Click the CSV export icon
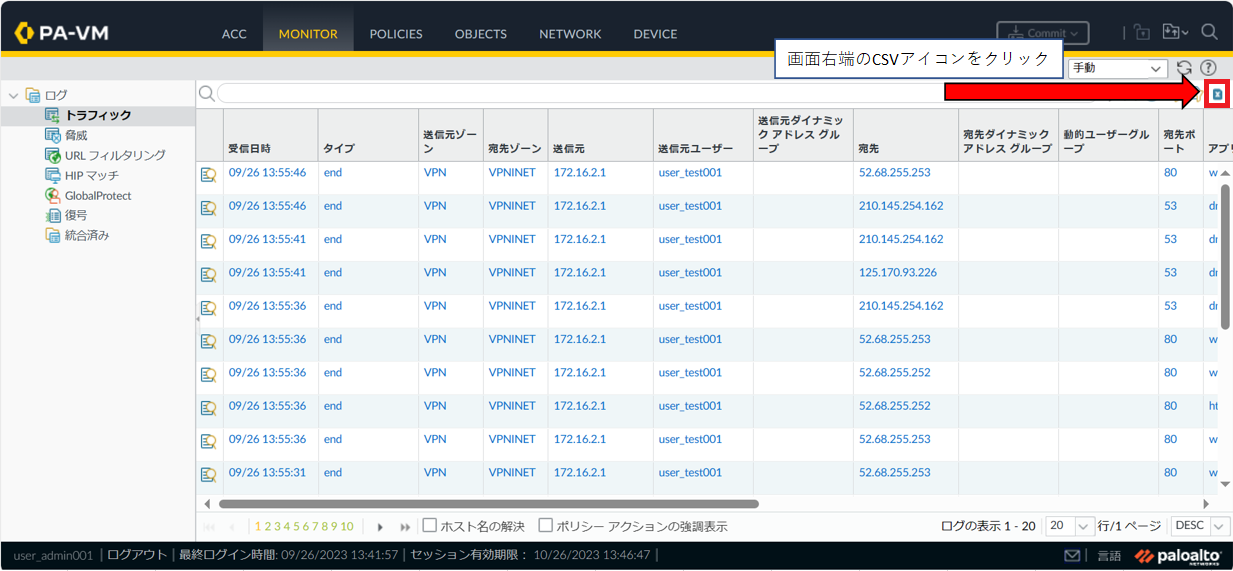 [1217, 94]
